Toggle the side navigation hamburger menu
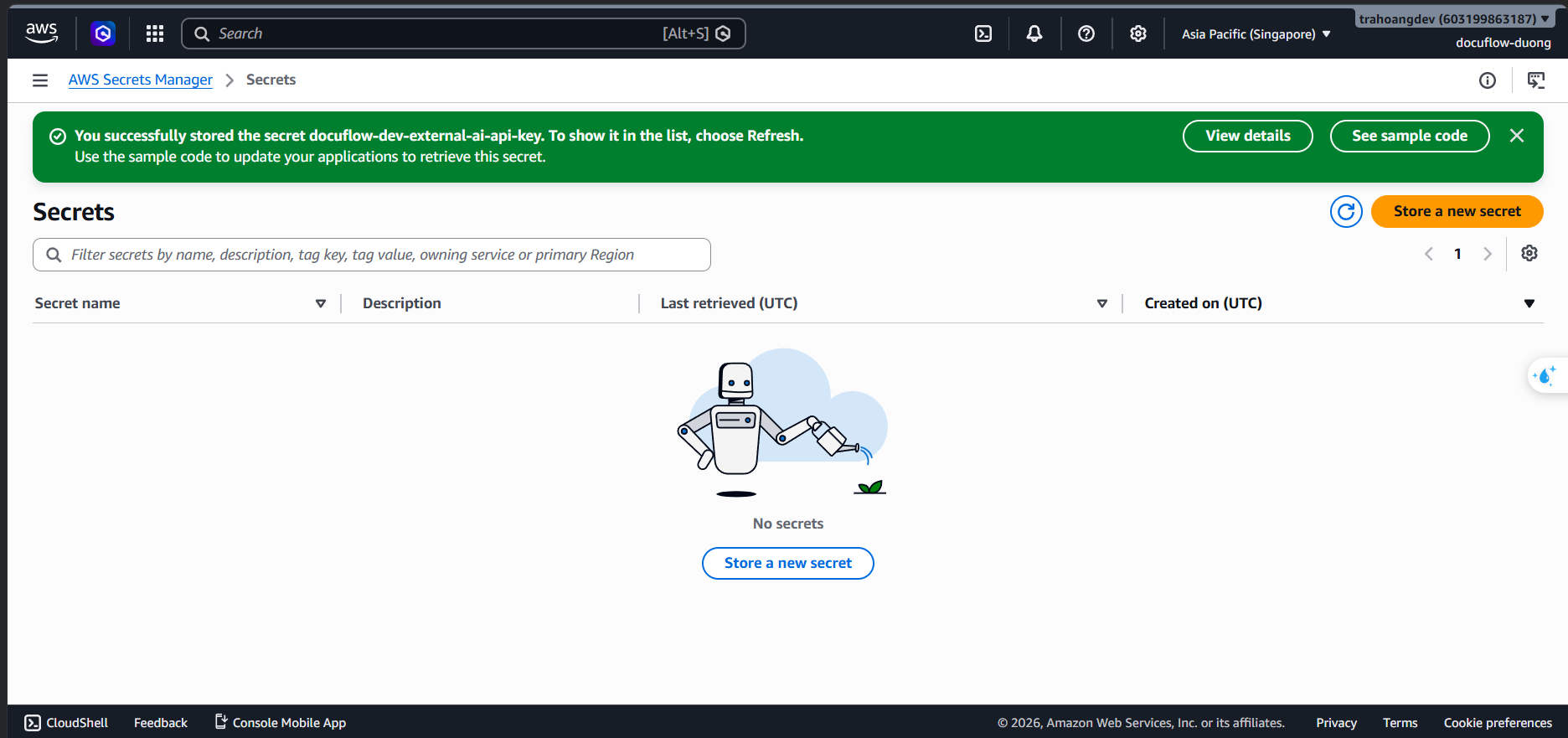Viewport: 1568px width, 738px height. click(40, 80)
